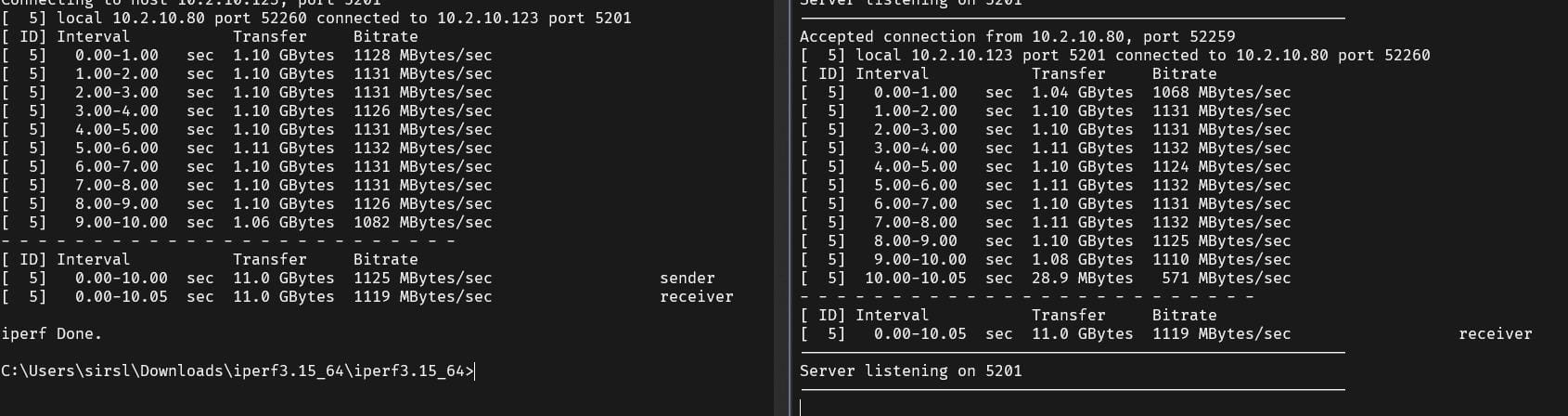Click the 1110 MBytes/sec bitrate value

pos(1221,260)
